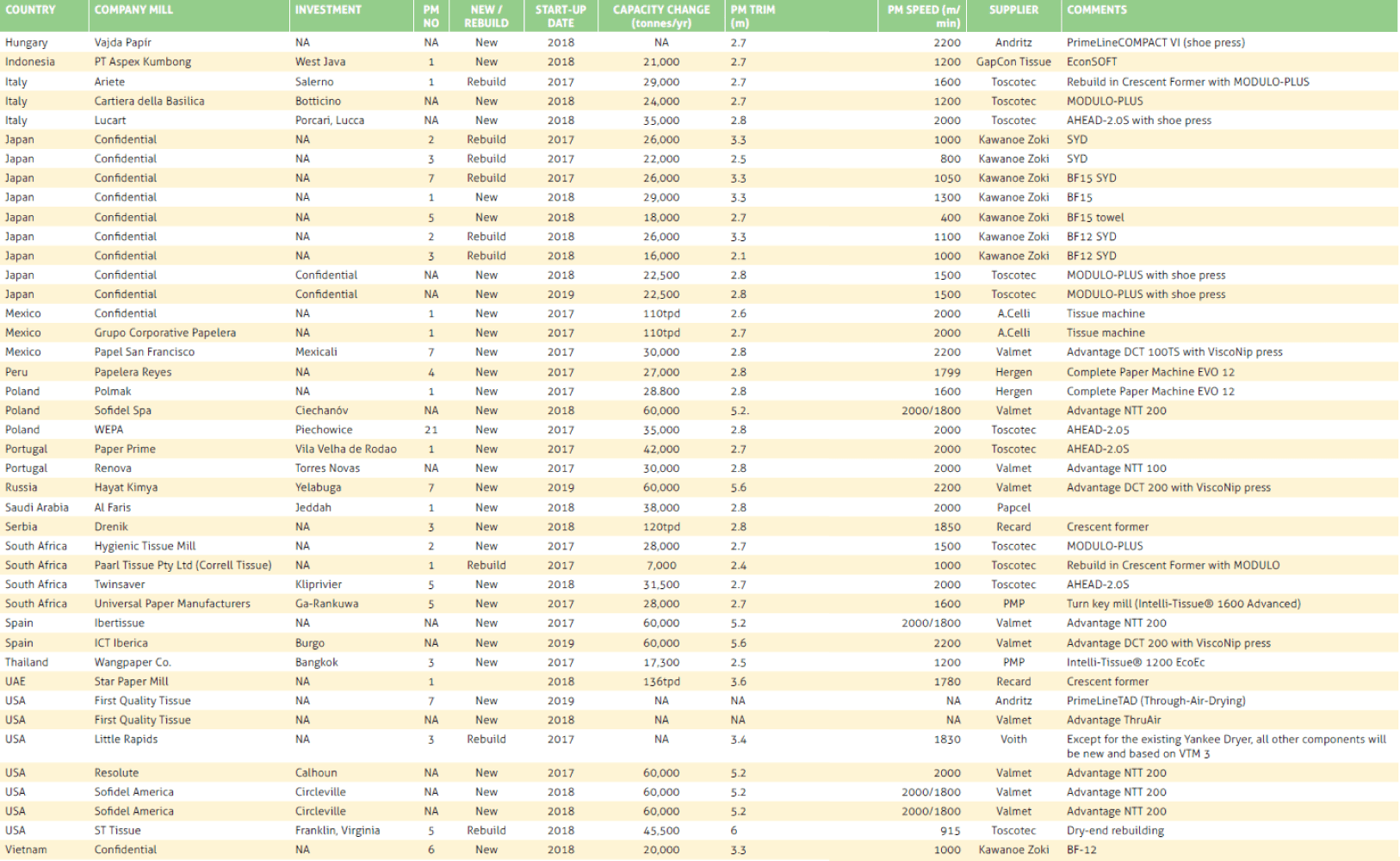Select the Hungary country cell
The width and height of the screenshot is (1400, 861).
coord(27,42)
